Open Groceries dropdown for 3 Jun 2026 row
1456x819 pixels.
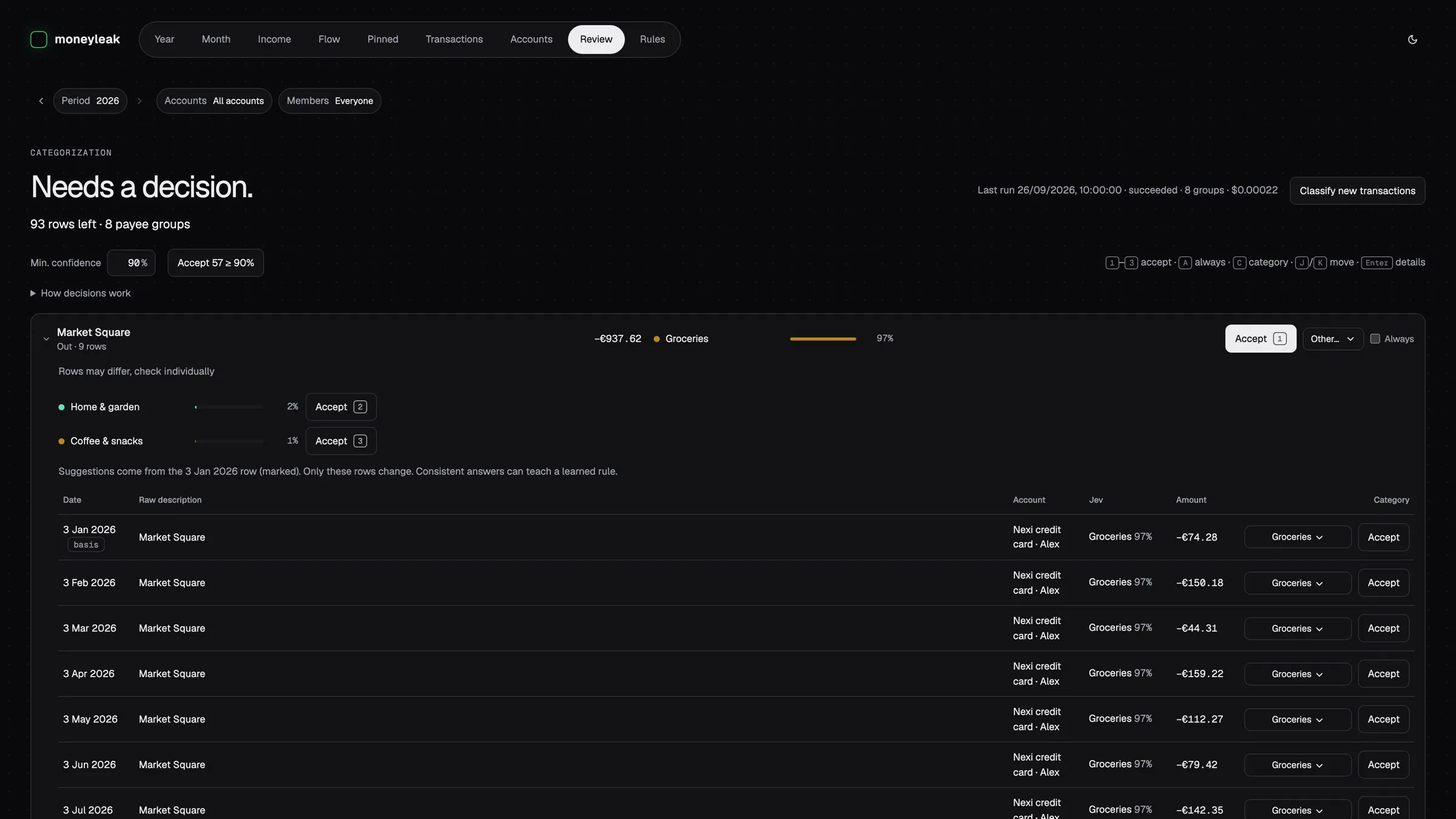point(1298,765)
